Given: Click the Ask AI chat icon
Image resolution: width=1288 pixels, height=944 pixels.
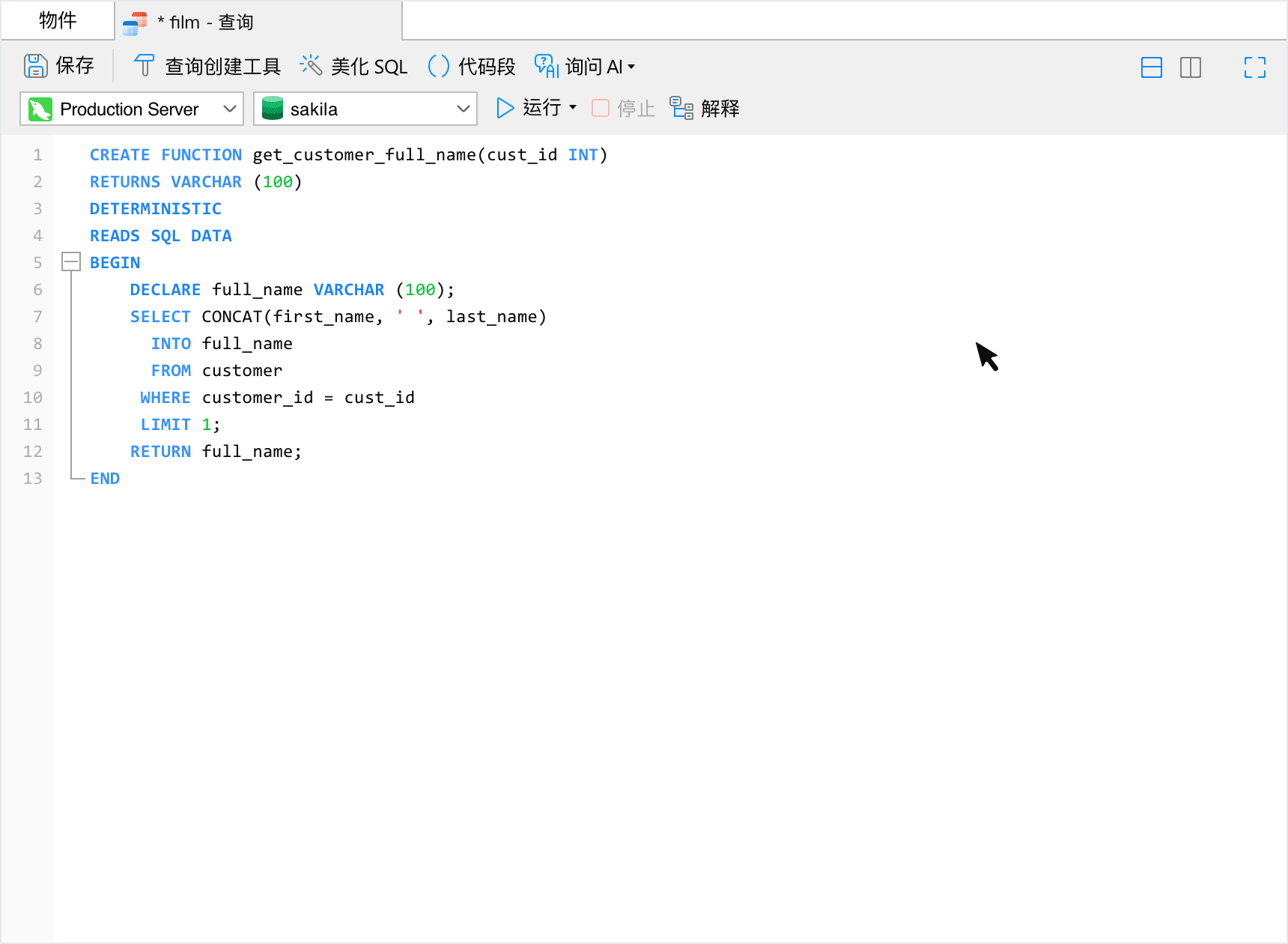Looking at the screenshot, I should tap(546, 66).
